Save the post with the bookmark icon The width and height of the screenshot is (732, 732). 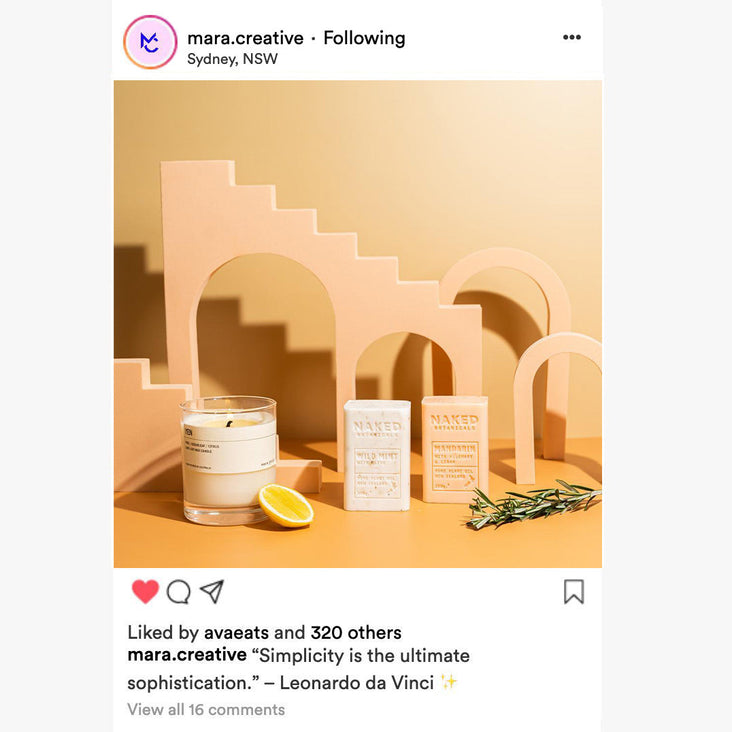point(574,591)
